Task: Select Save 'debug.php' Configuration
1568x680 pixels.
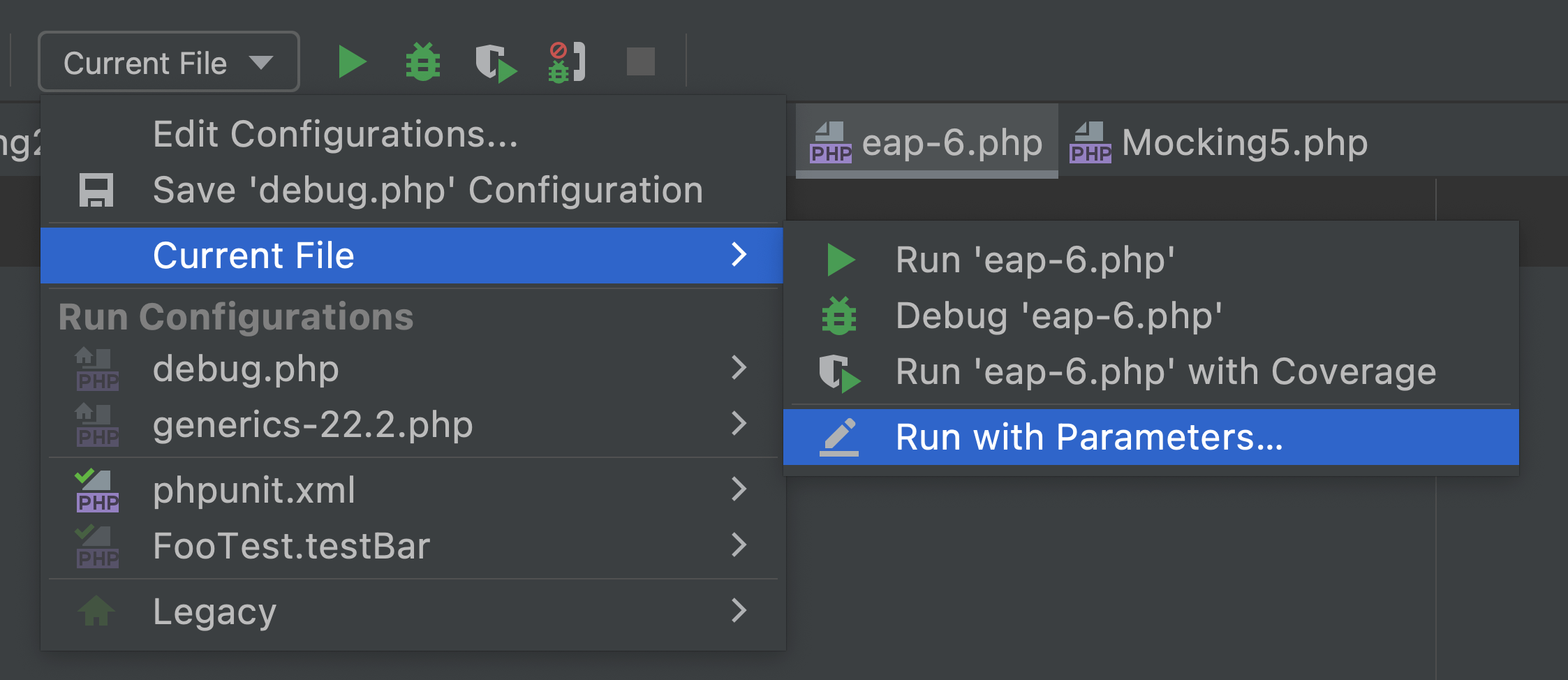Action: (427, 191)
